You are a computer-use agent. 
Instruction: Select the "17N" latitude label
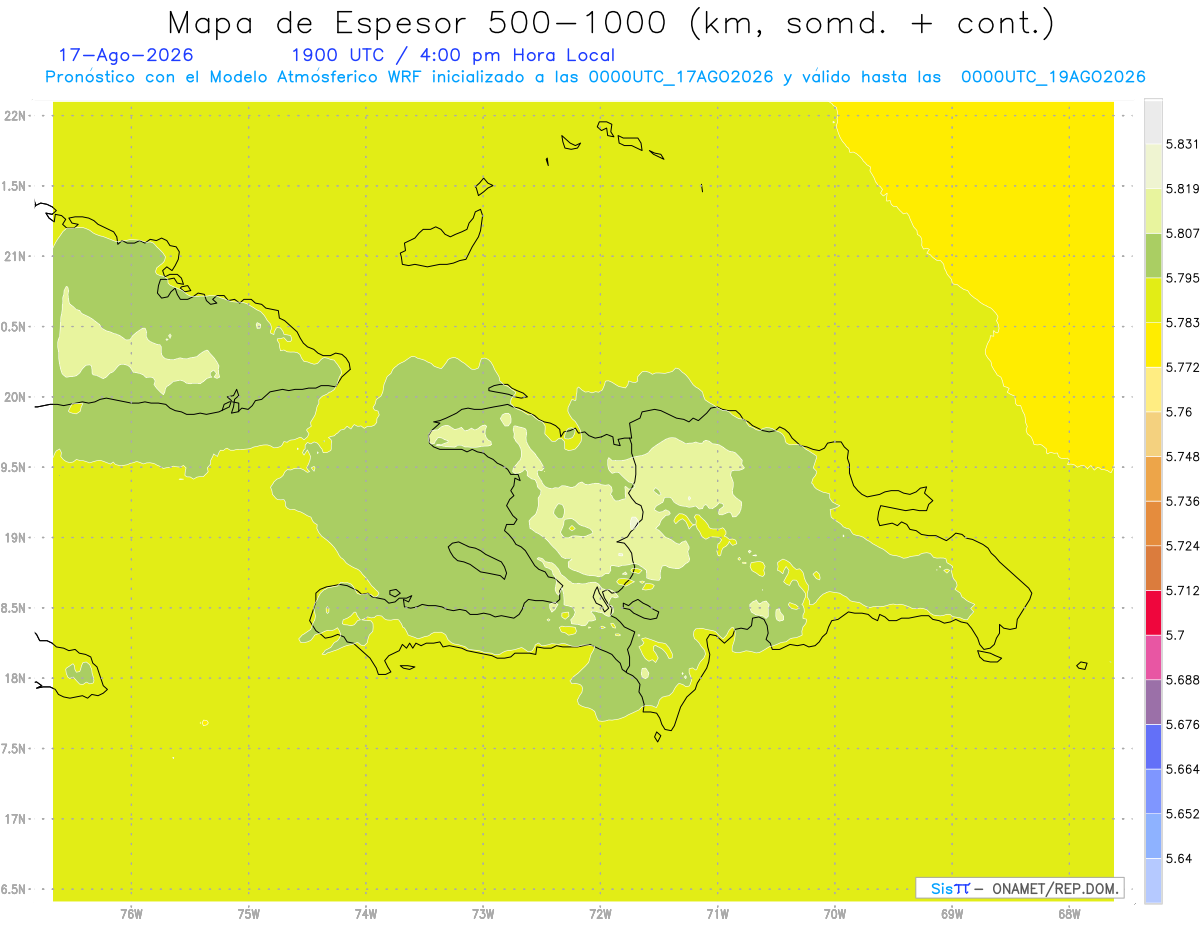click(x=16, y=819)
